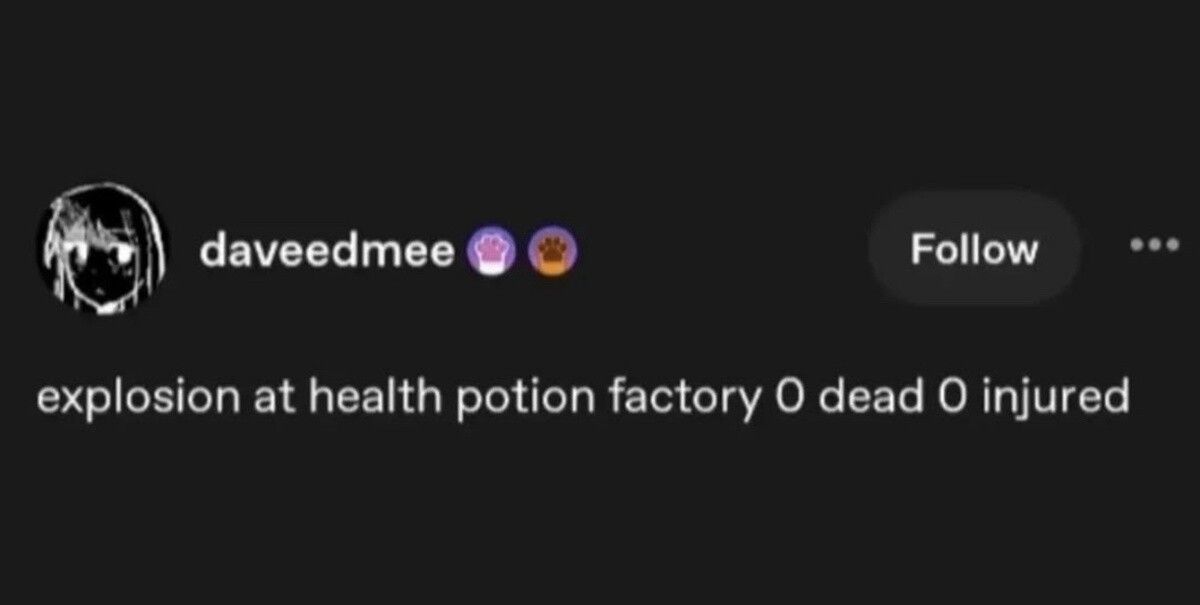Show more actions via the ellipsis icon
The image size is (1200, 605).
[x=1153, y=244]
